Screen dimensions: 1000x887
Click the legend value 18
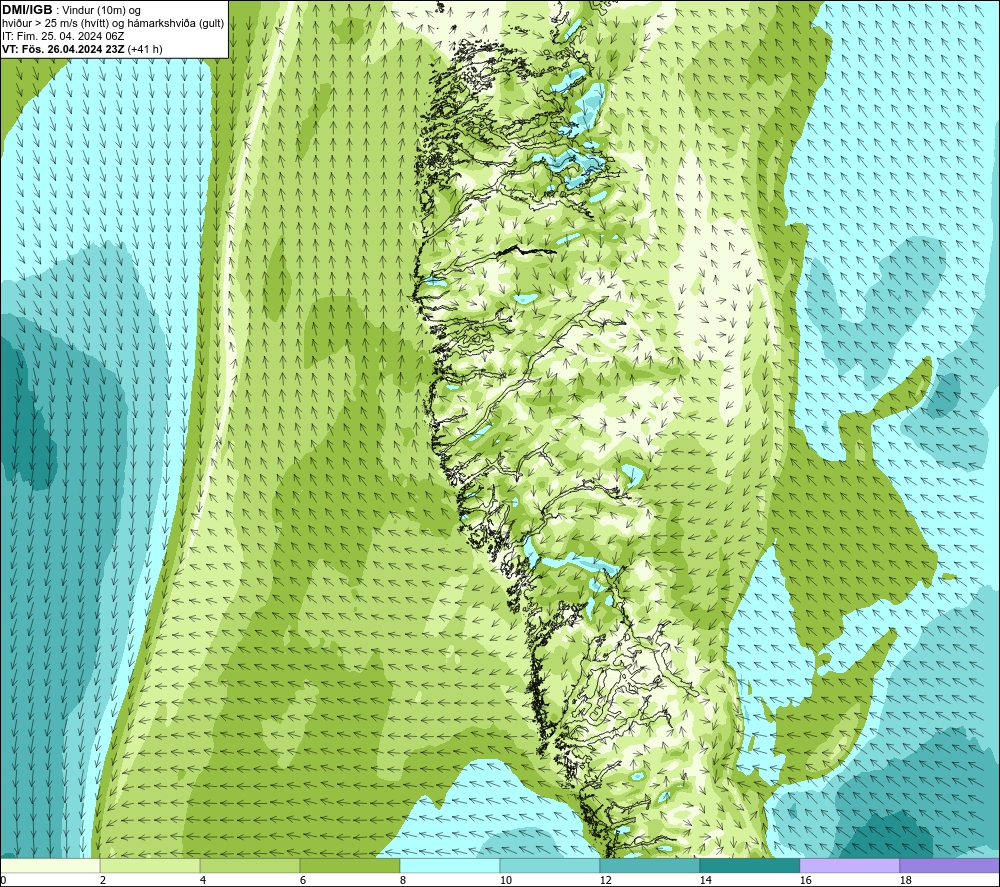click(905, 881)
